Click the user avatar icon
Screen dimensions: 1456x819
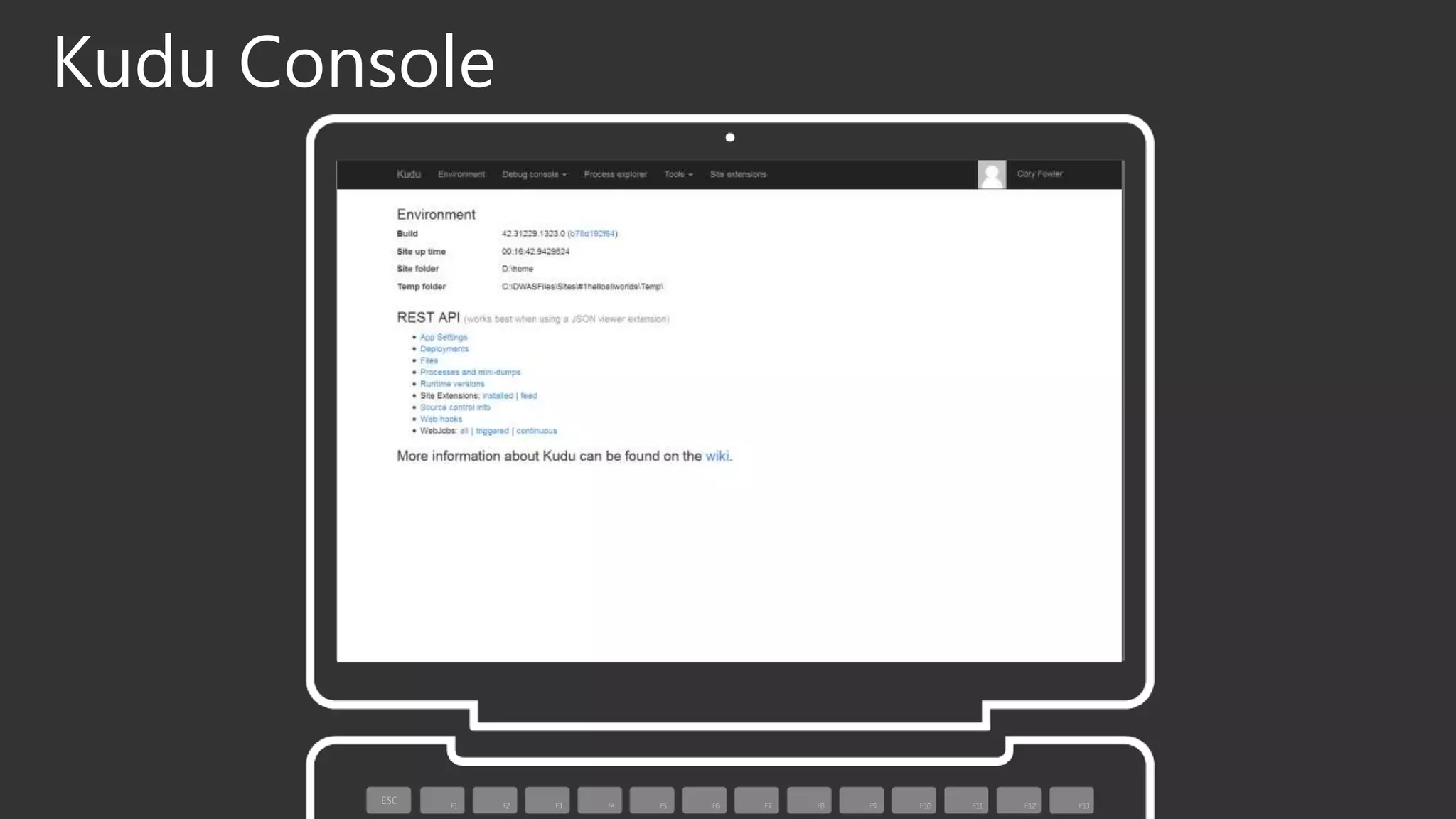coord(991,174)
